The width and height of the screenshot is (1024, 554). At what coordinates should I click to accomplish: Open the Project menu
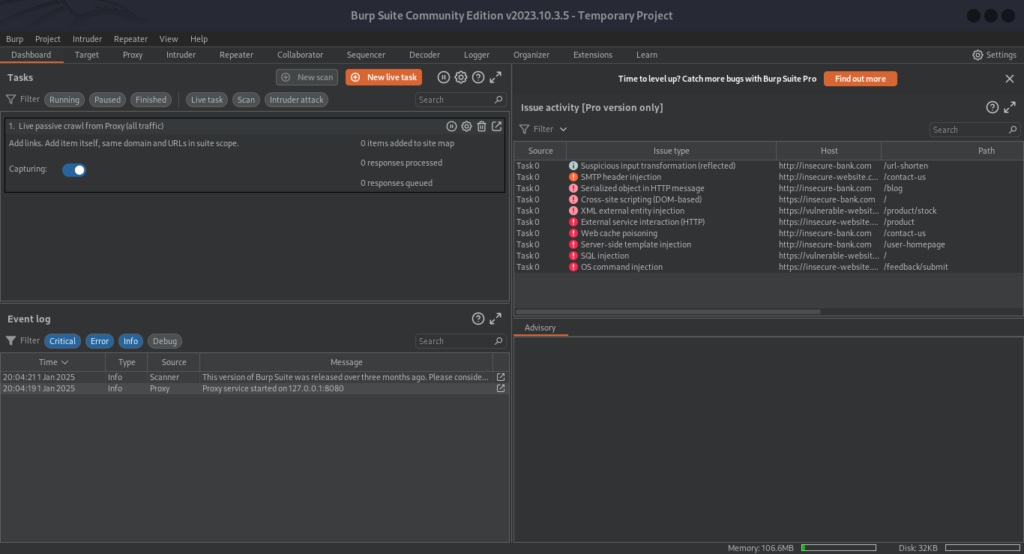point(48,39)
